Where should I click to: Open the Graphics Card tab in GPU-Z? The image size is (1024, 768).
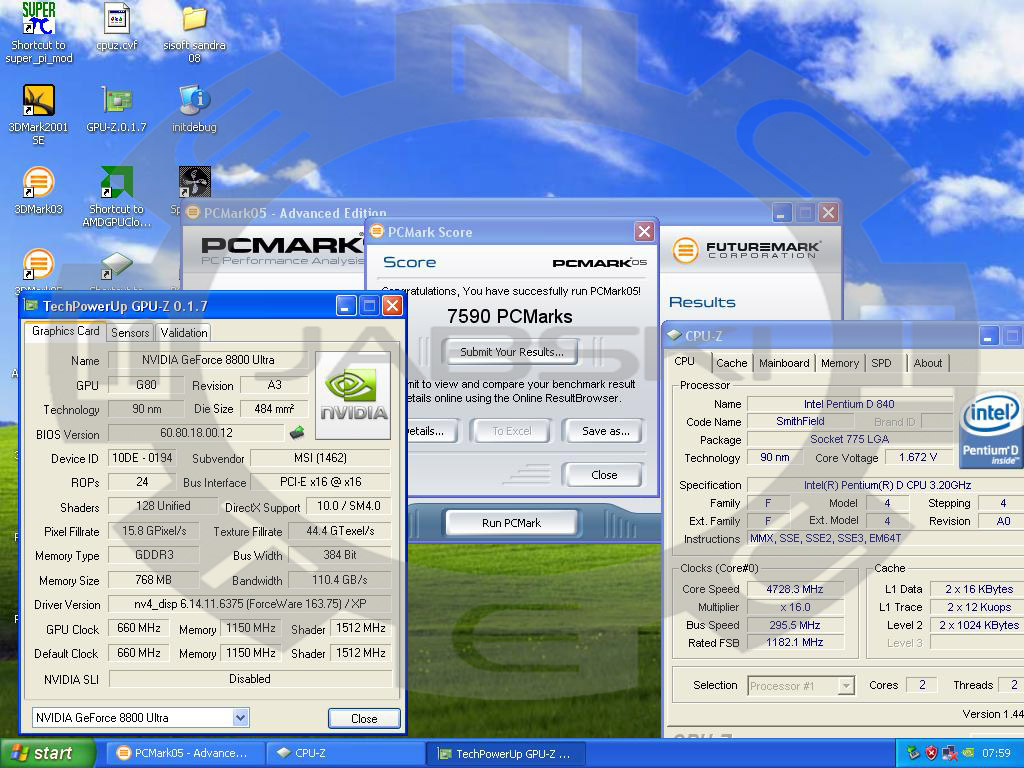[x=65, y=331]
